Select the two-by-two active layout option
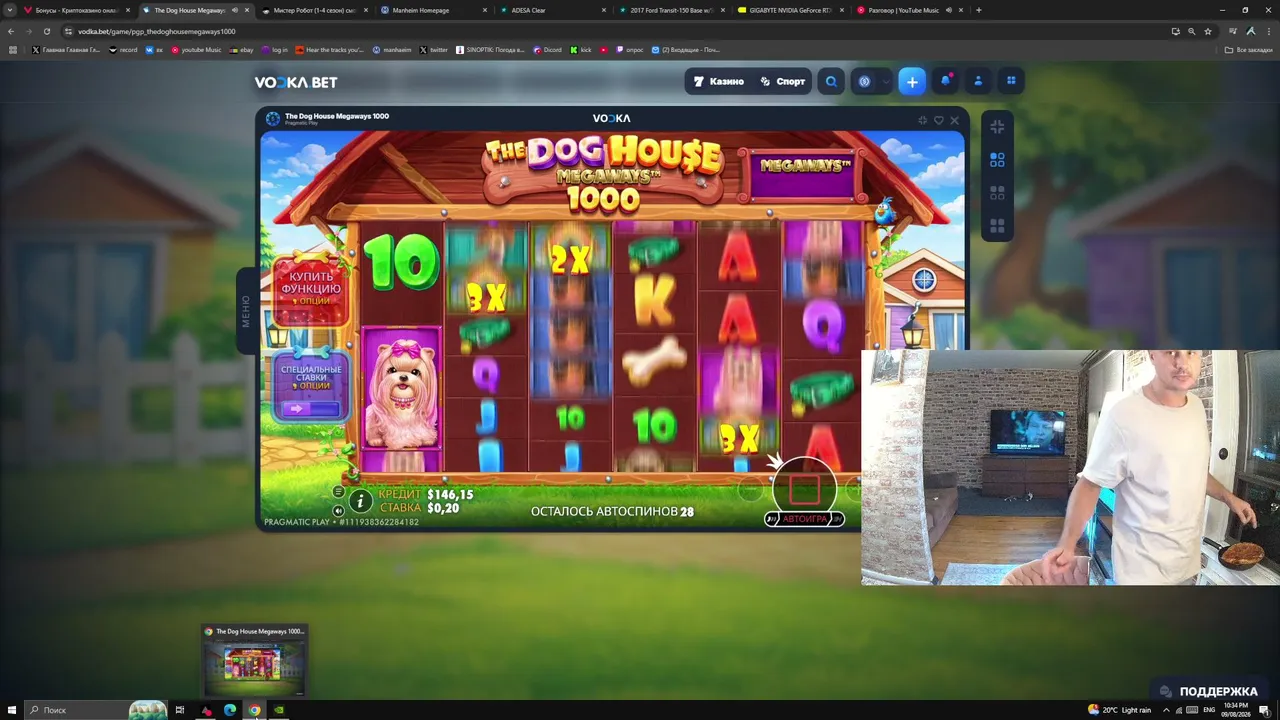 pyautogui.click(x=997, y=160)
